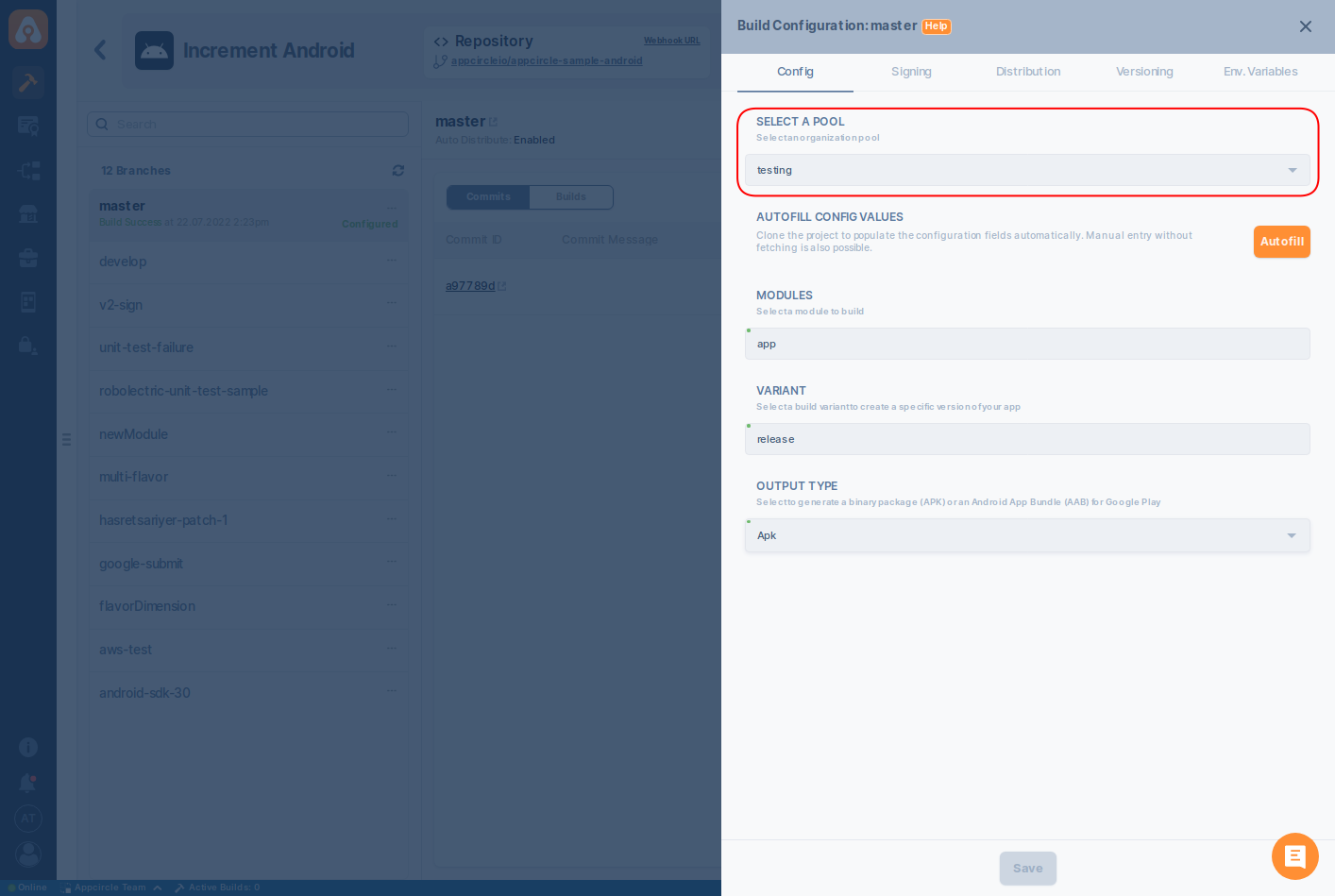Open the Distribute module icon in sidebar
Viewport: 1335px width, 896px height.
point(28,170)
